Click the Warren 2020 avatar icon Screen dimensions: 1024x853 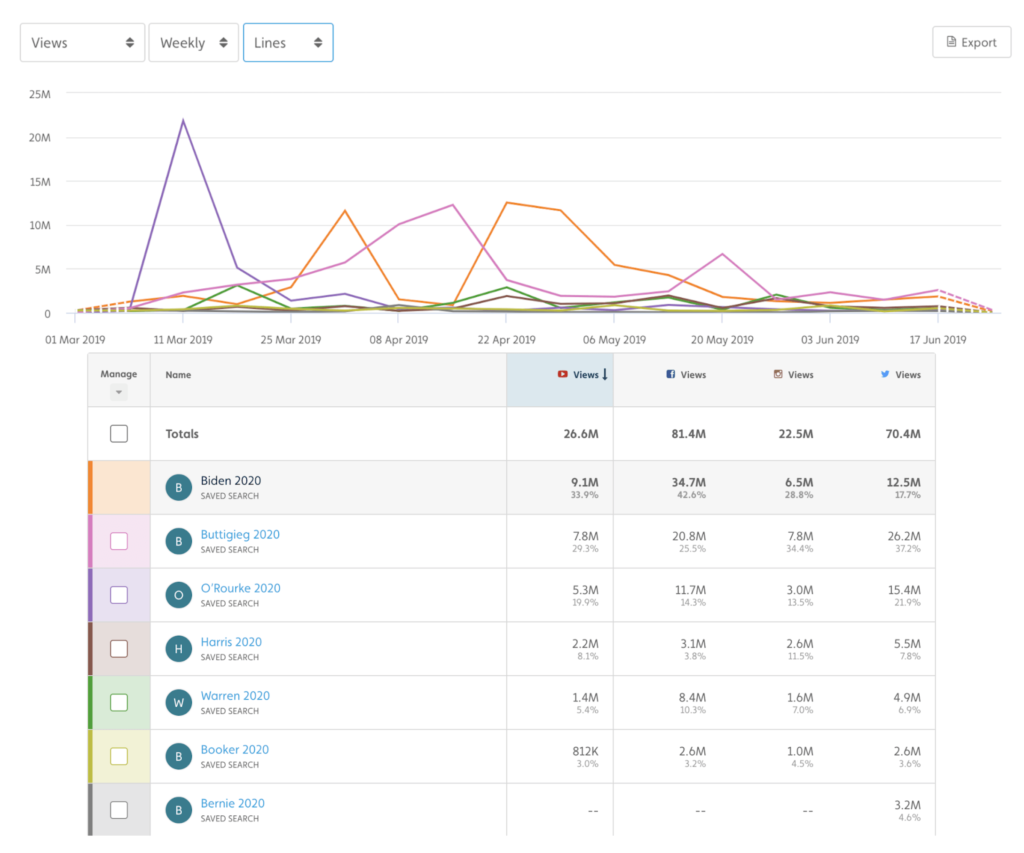tap(178, 703)
